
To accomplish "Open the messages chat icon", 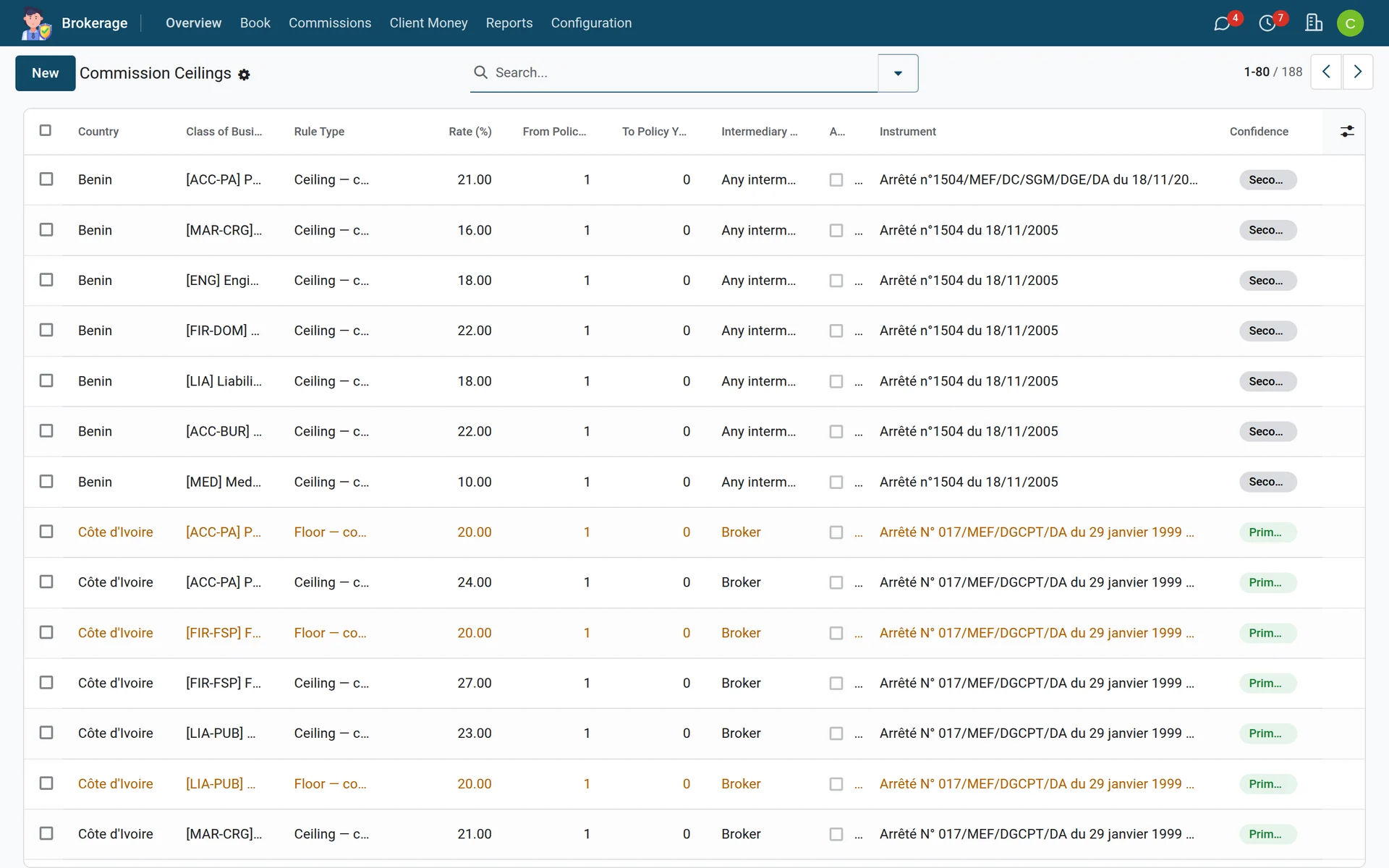I will click(1222, 23).
